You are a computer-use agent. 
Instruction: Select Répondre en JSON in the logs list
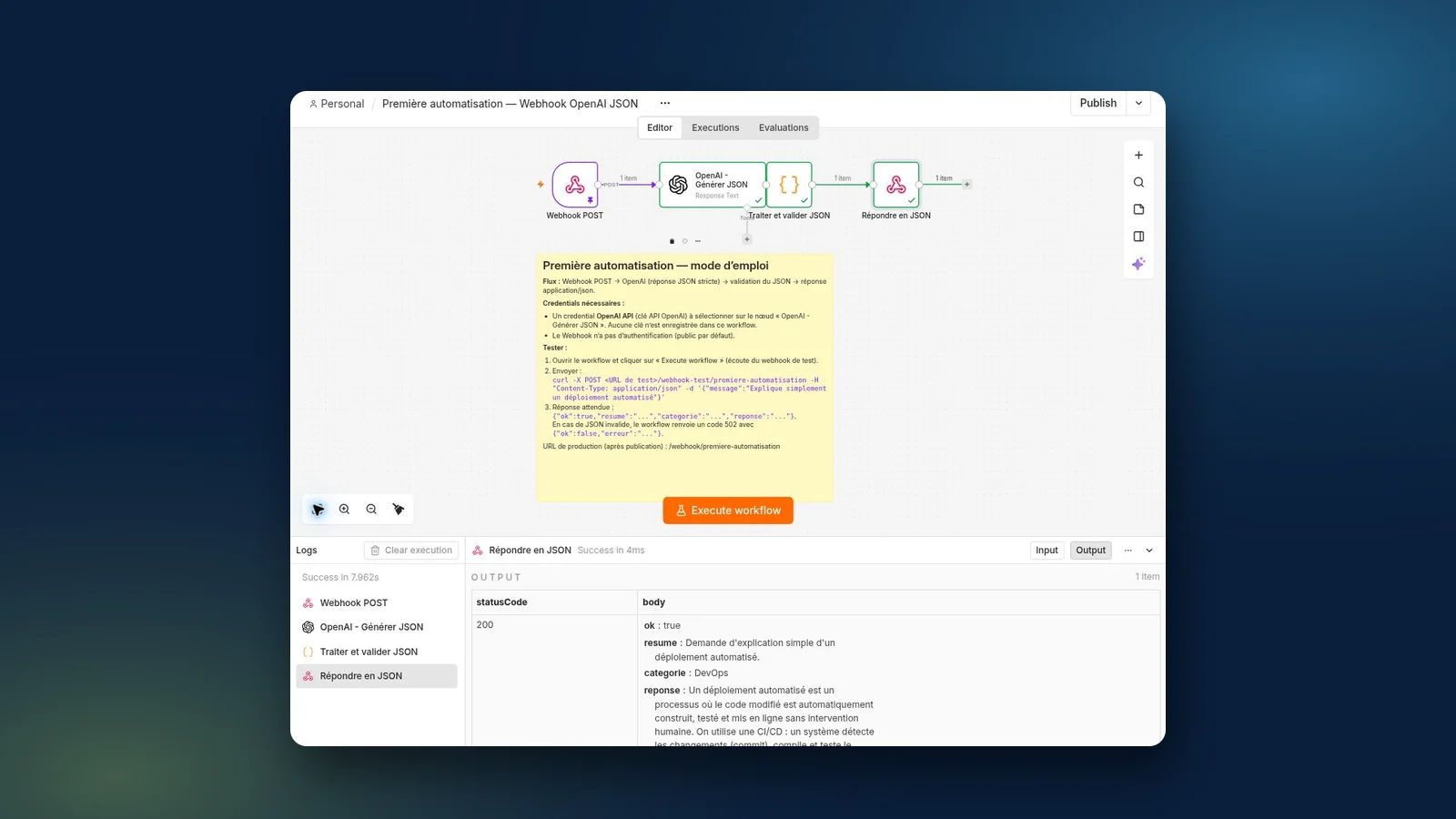click(x=377, y=676)
